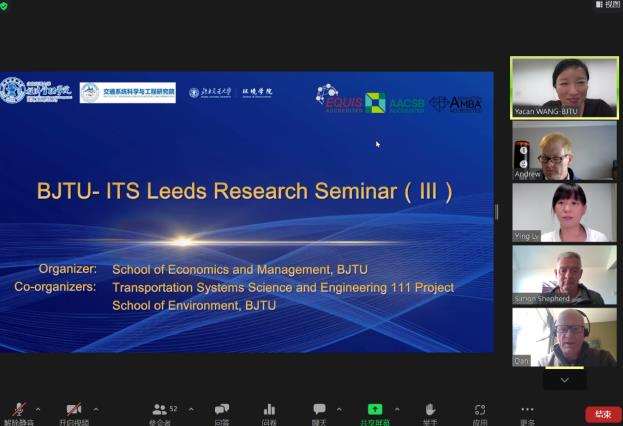The height and width of the screenshot is (426, 623).
Task: Open the polls bar-chart icon
Action: (269, 409)
